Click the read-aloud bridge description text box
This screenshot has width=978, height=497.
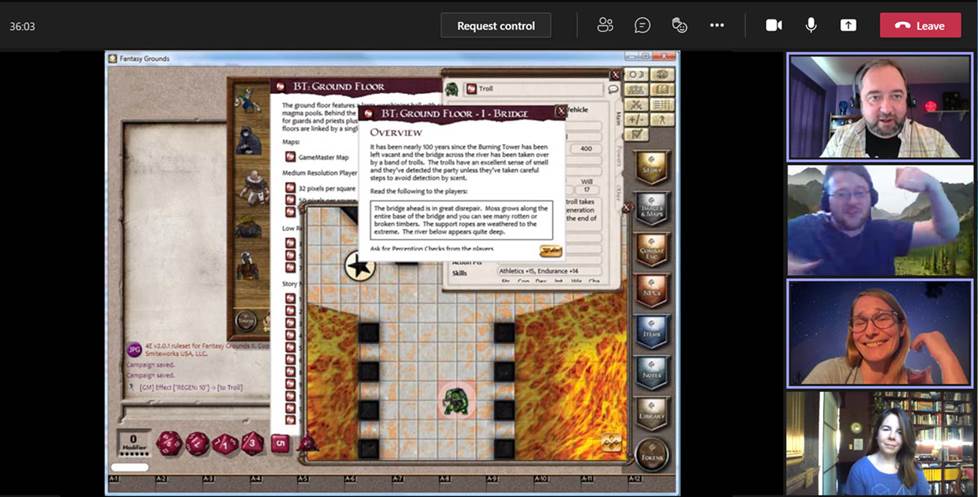click(x=462, y=220)
